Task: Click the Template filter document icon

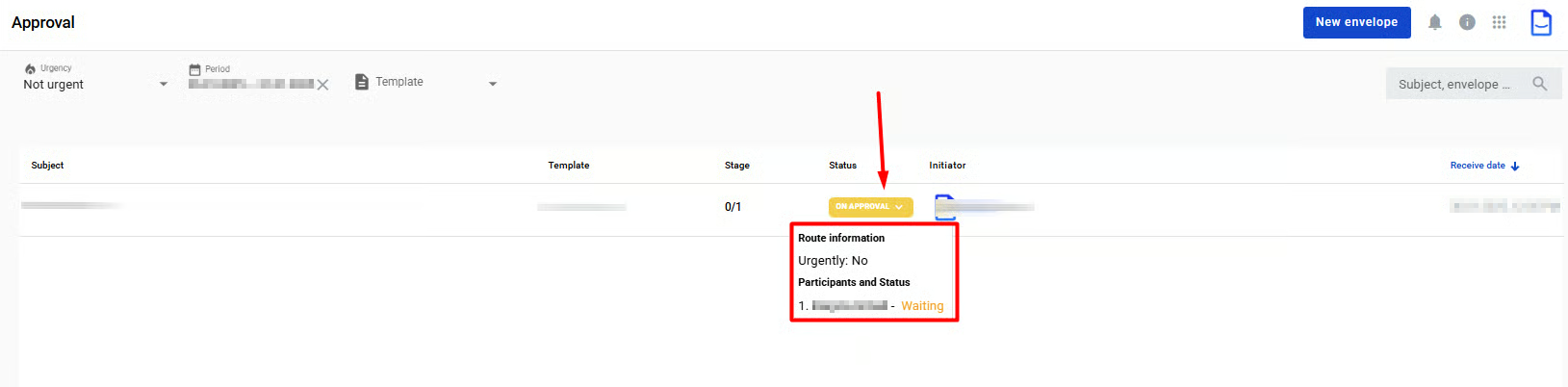Action: (362, 82)
